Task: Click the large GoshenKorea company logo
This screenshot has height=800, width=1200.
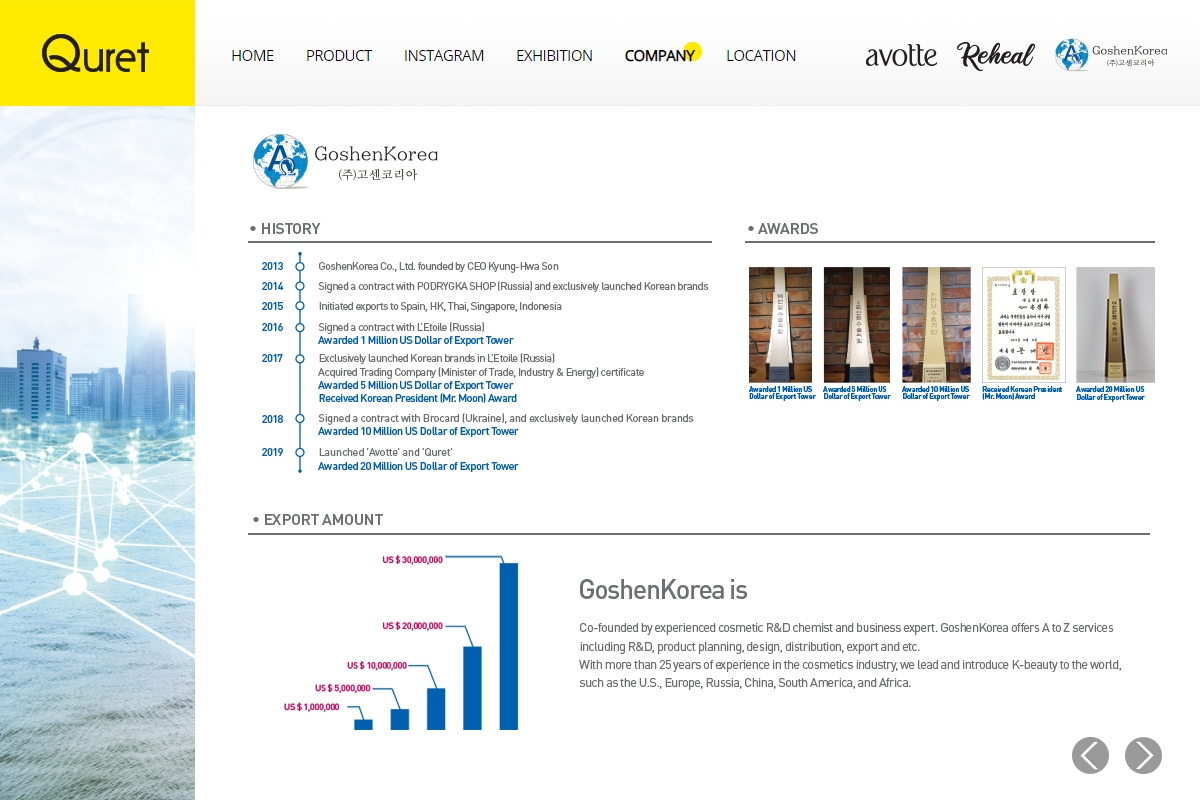Action: click(345, 162)
